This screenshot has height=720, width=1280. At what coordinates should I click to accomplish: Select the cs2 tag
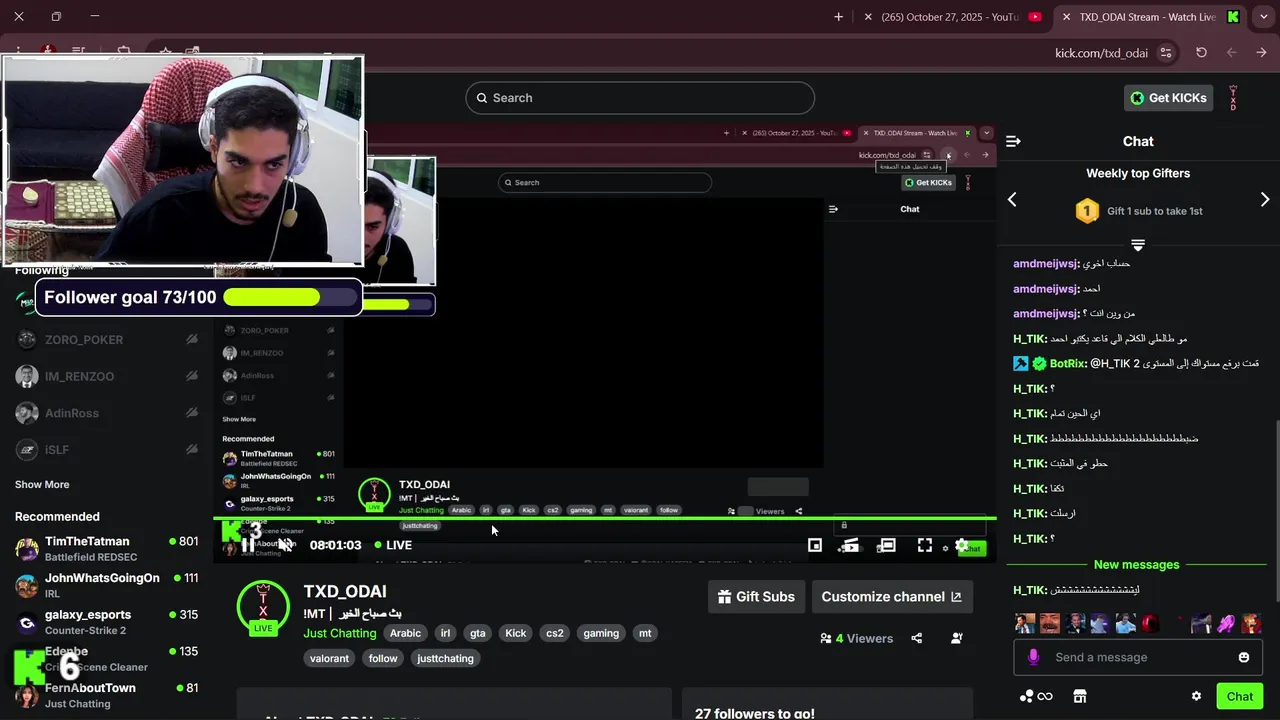click(x=555, y=633)
